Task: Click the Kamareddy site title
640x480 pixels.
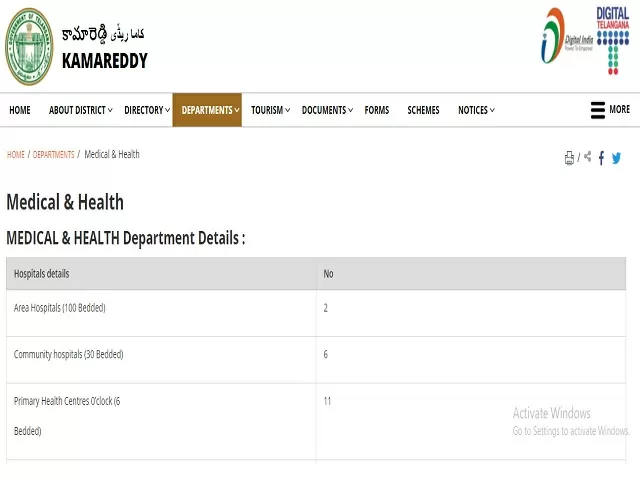Action: coord(104,61)
